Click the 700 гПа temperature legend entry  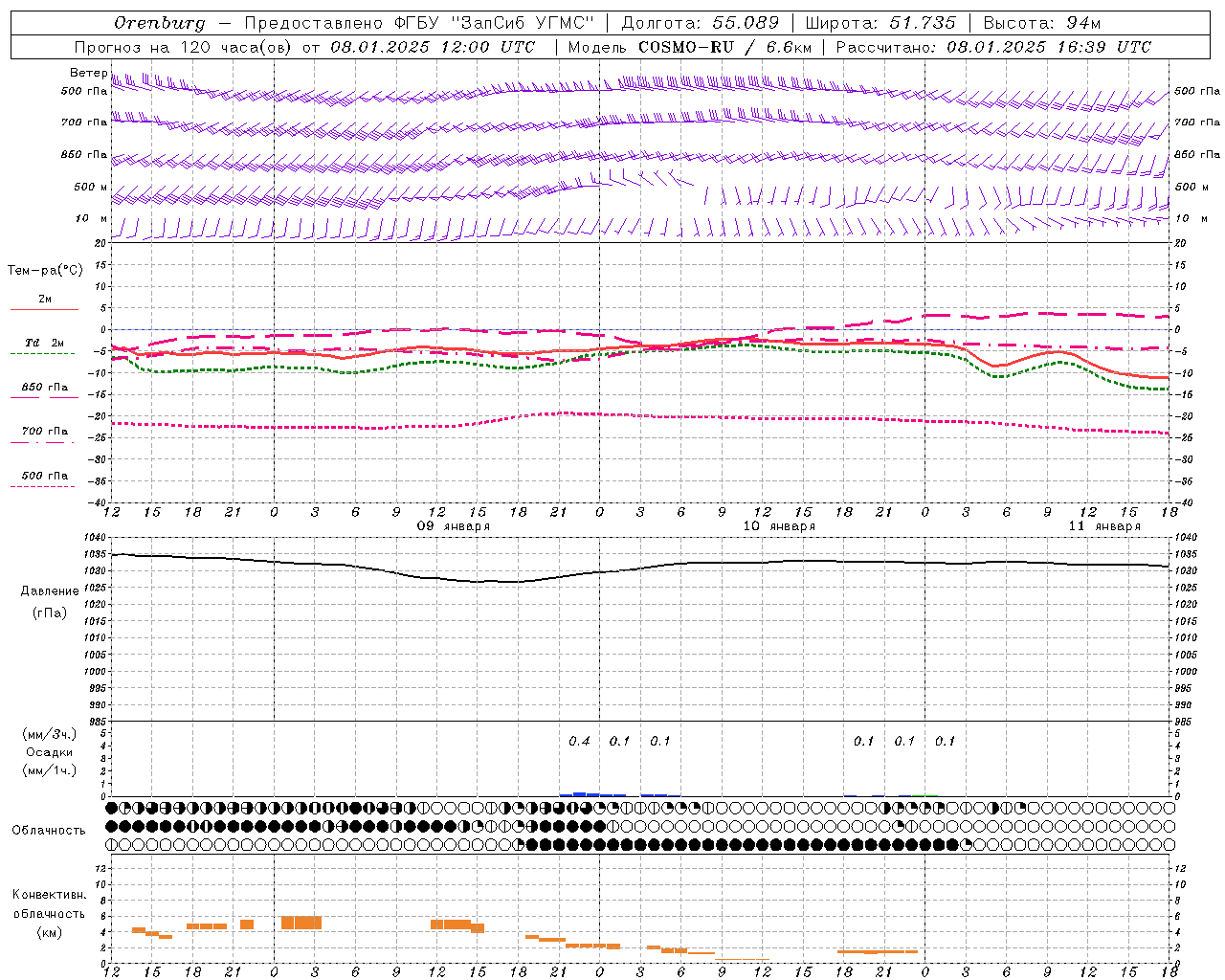click(x=45, y=431)
